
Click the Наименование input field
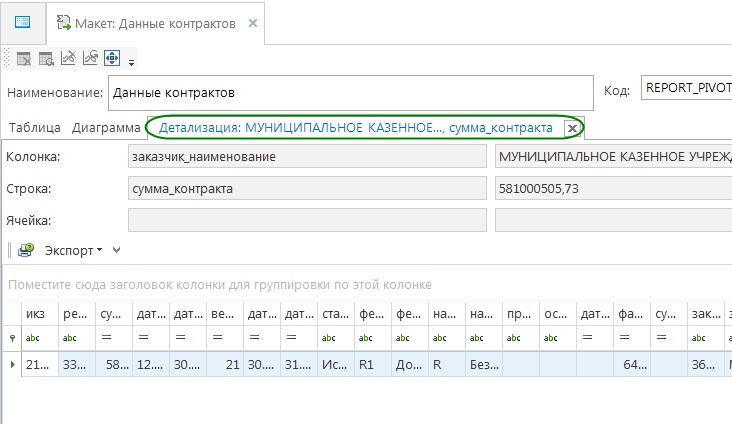350,92
